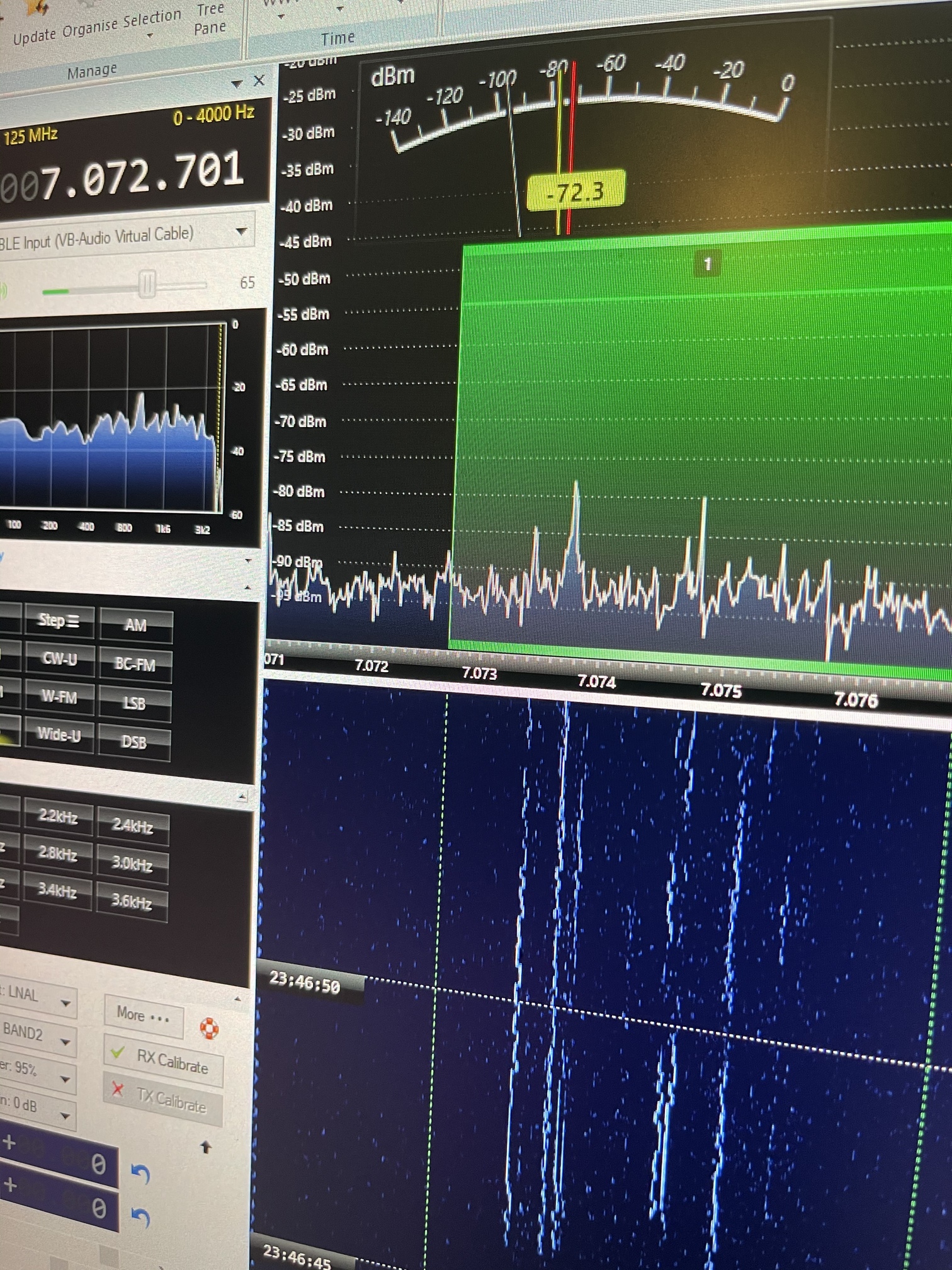This screenshot has width=952, height=1270.
Task: Click the -80 dBm scale label
Action: [299, 491]
